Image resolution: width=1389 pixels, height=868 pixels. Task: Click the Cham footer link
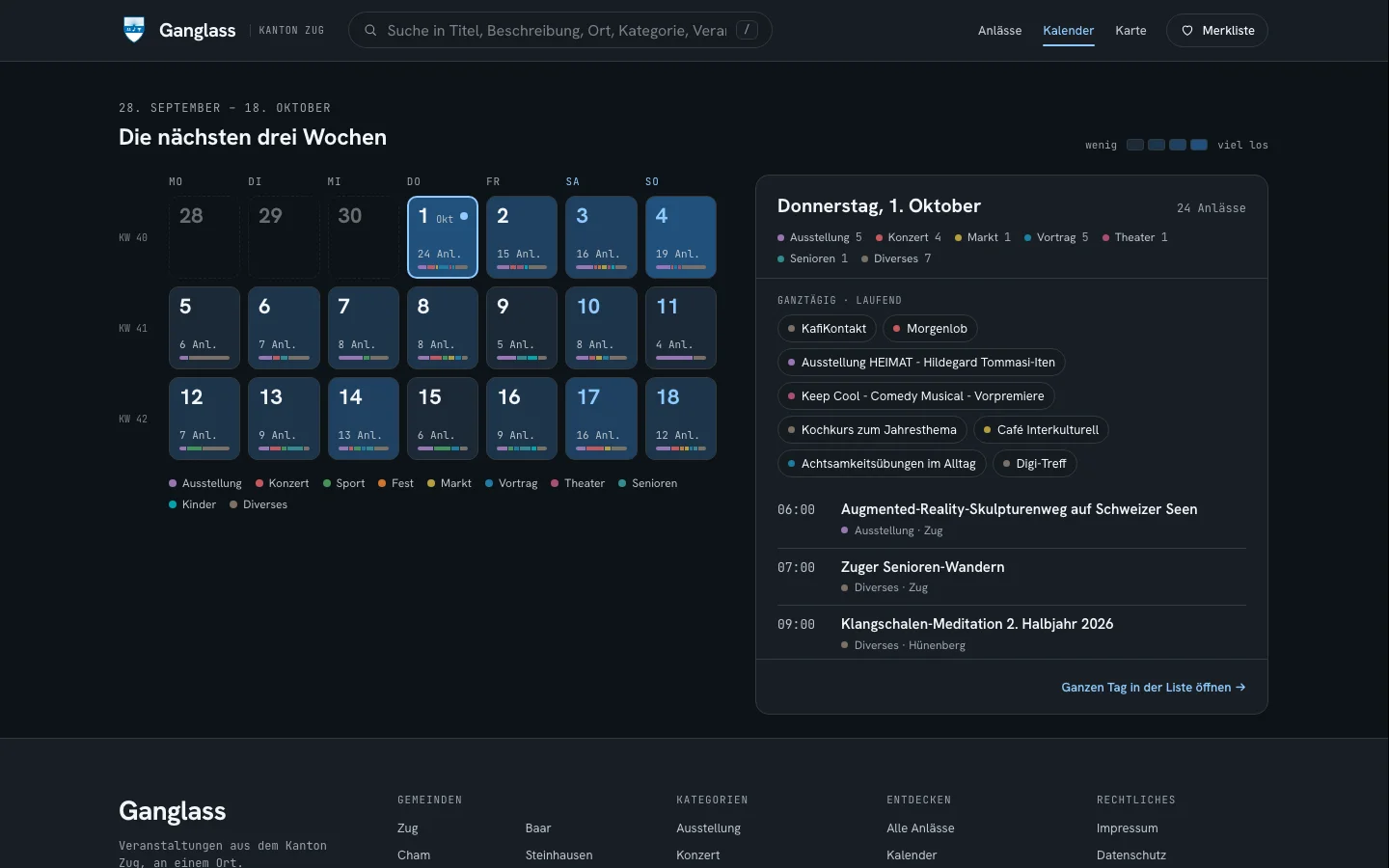[414, 855]
